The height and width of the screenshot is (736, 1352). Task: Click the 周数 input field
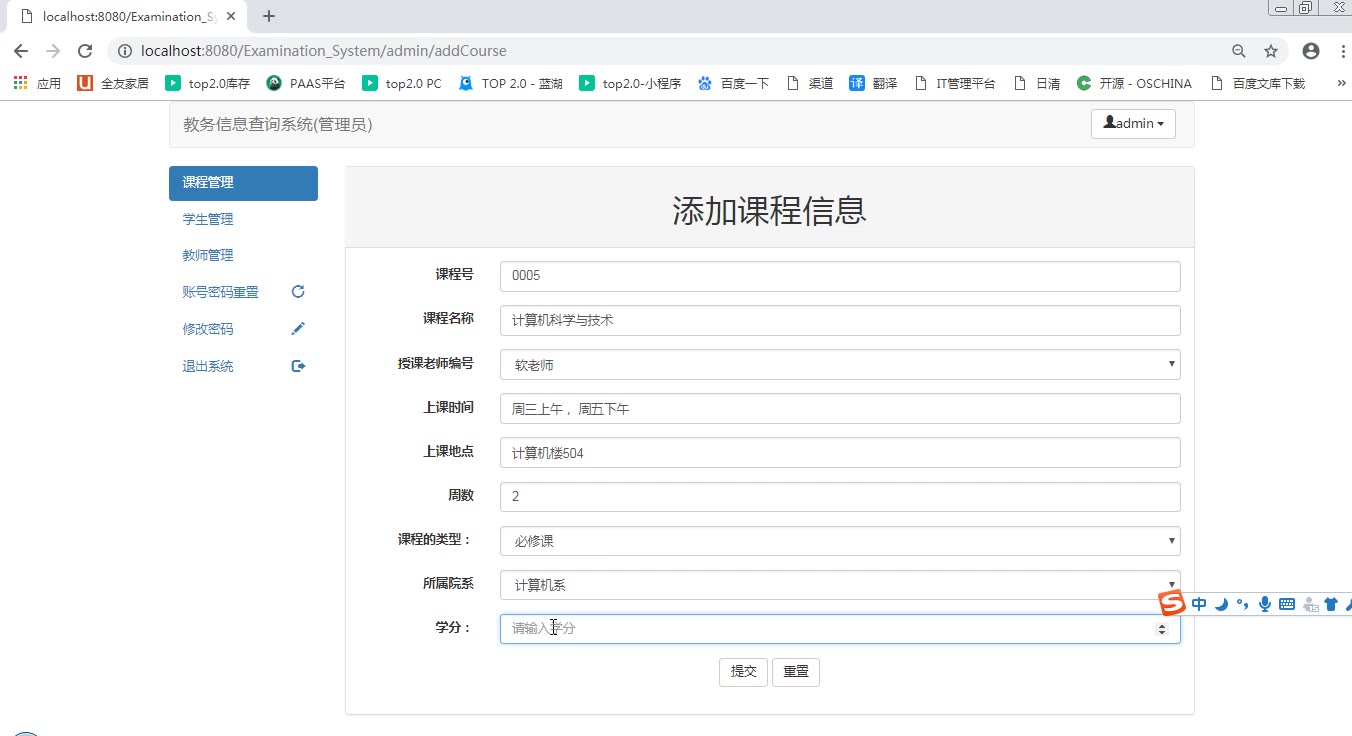[840, 496]
